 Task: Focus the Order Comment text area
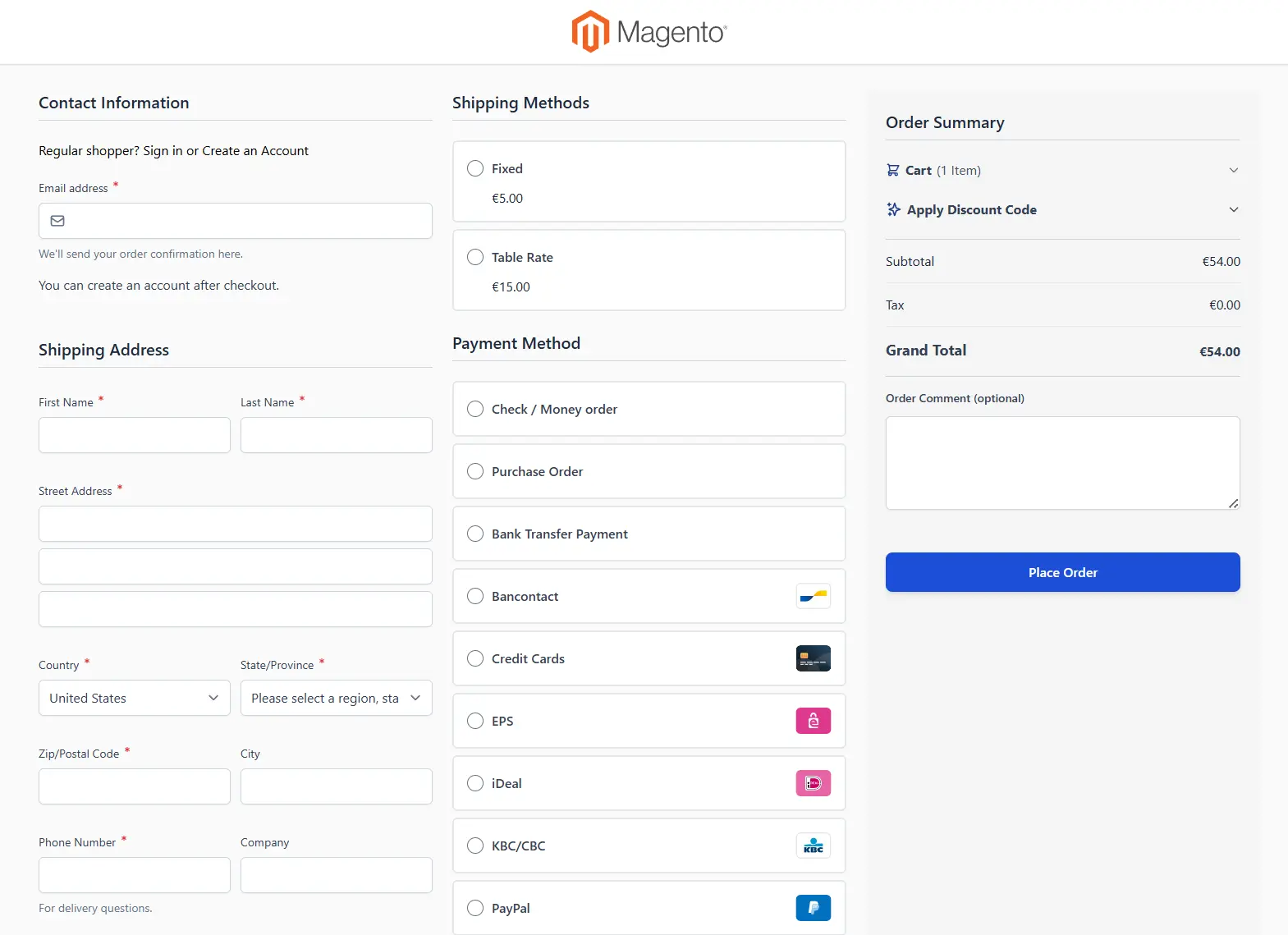tap(1062, 463)
